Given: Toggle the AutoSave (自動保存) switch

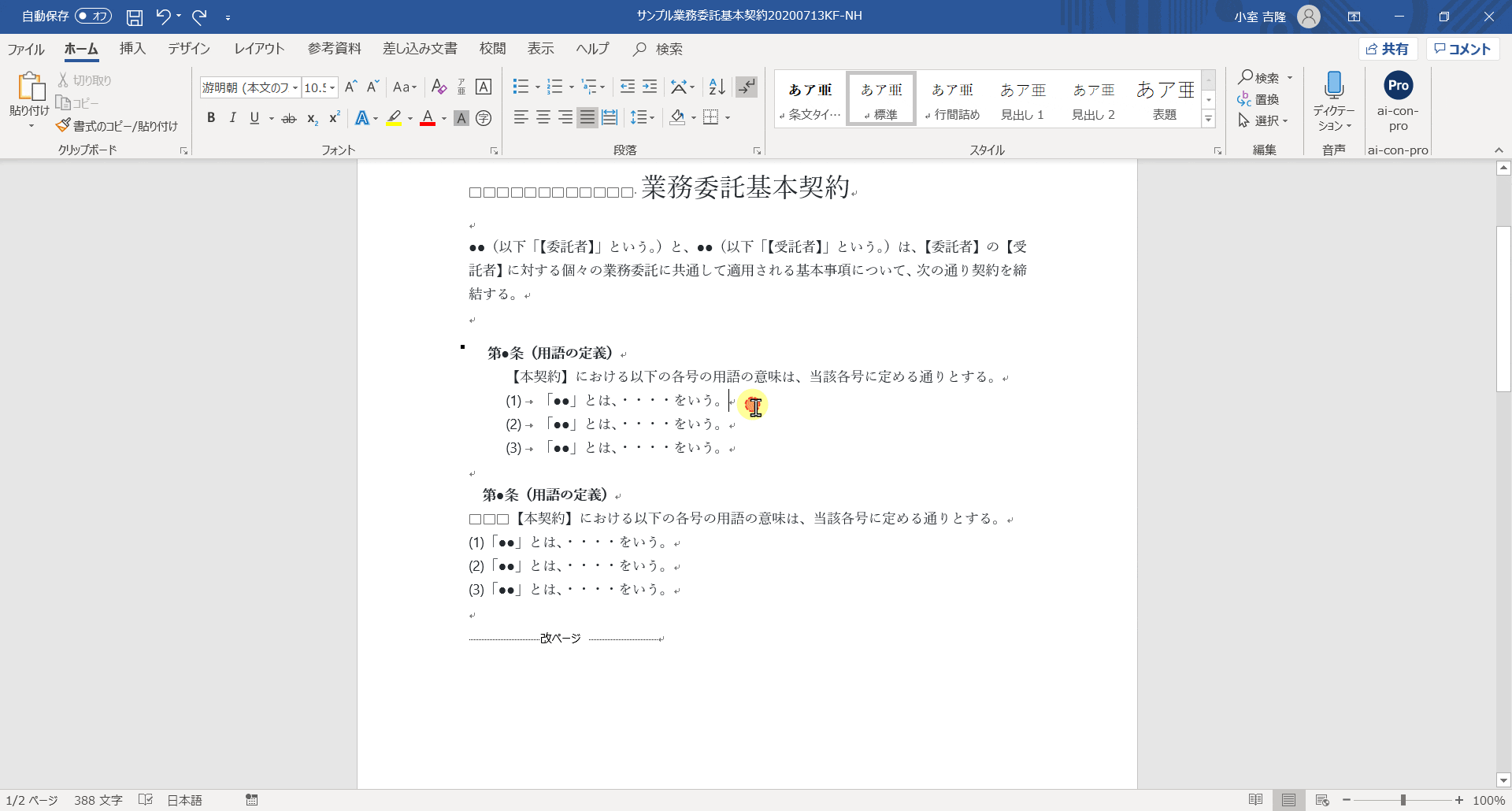Looking at the screenshot, I should click(x=93, y=17).
